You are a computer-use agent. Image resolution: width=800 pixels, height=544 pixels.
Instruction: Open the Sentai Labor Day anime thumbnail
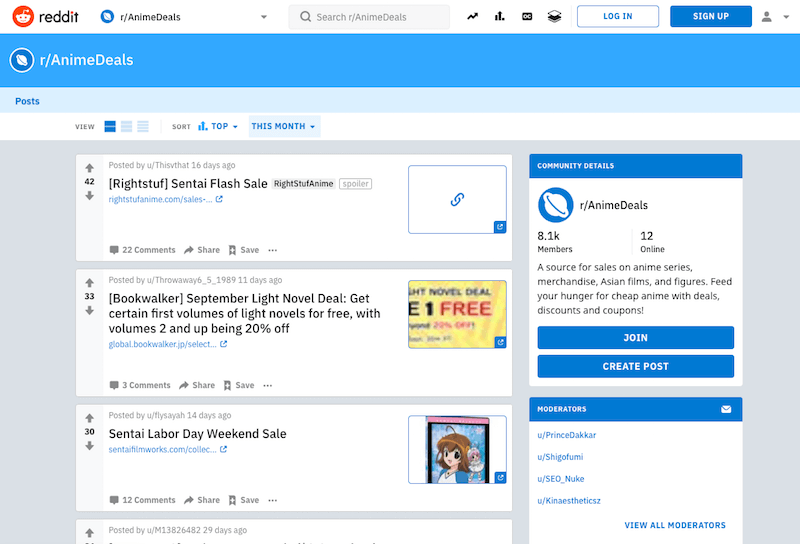click(x=457, y=450)
